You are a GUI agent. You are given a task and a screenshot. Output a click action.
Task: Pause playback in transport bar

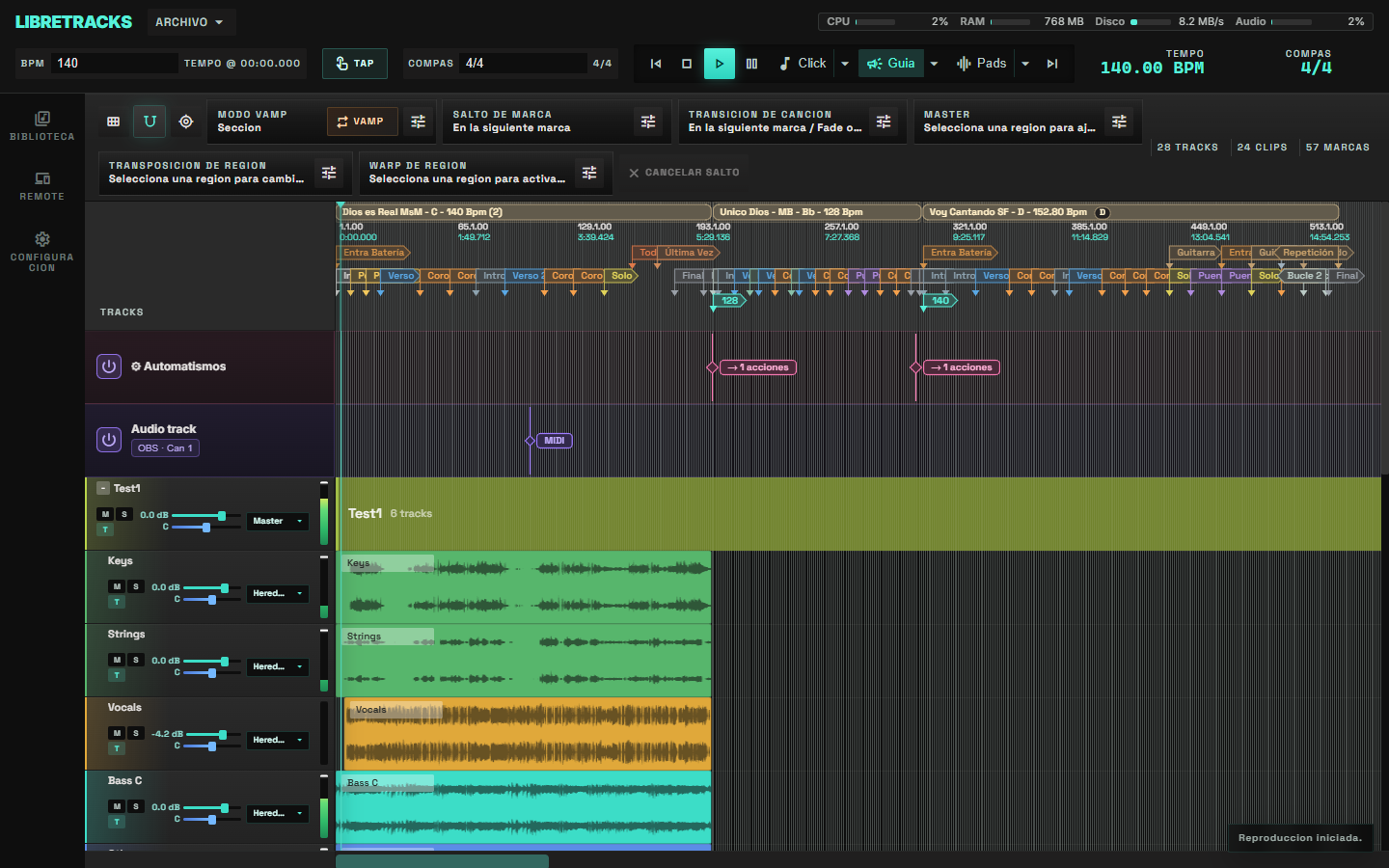pos(751,64)
